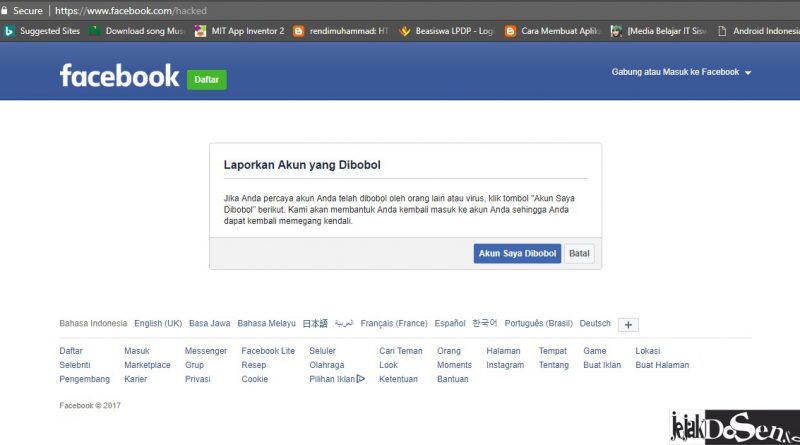
Task: Open the Grup footer link
Action: 194,365
